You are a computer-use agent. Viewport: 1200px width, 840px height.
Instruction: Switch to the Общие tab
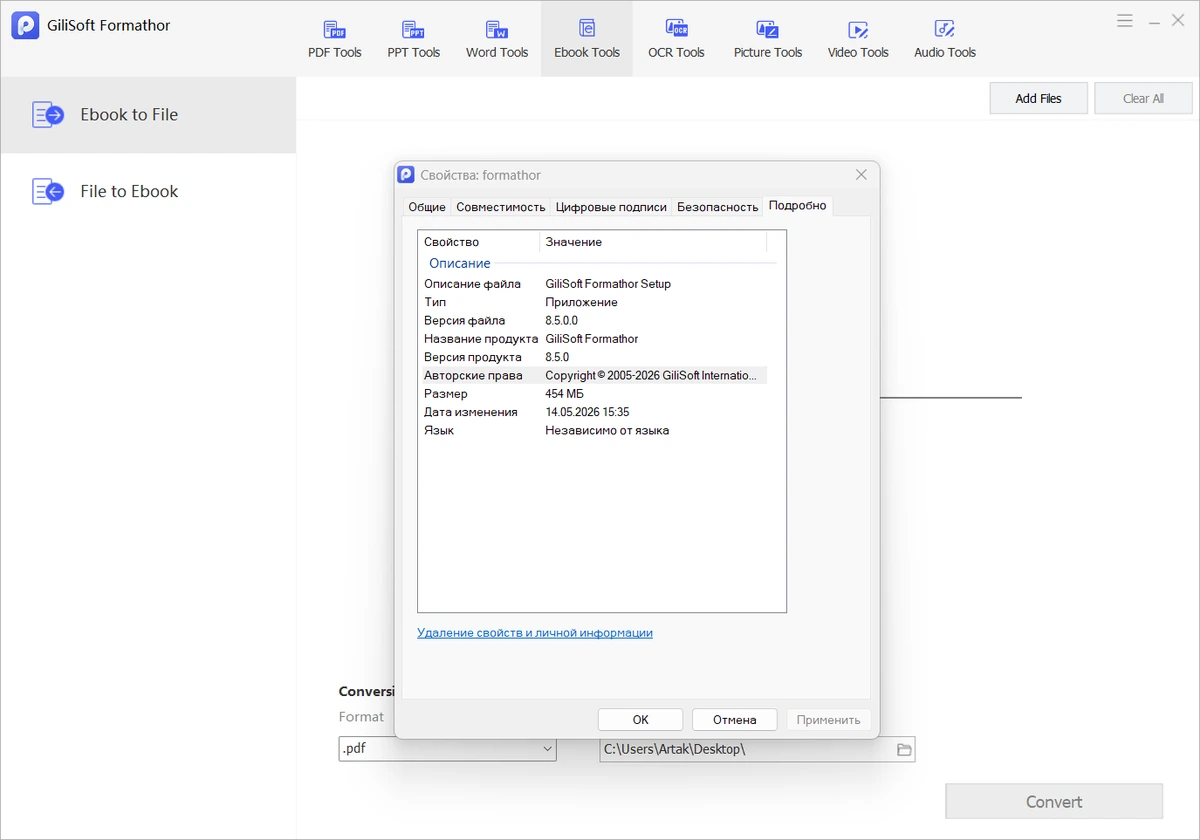pos(427,207)
